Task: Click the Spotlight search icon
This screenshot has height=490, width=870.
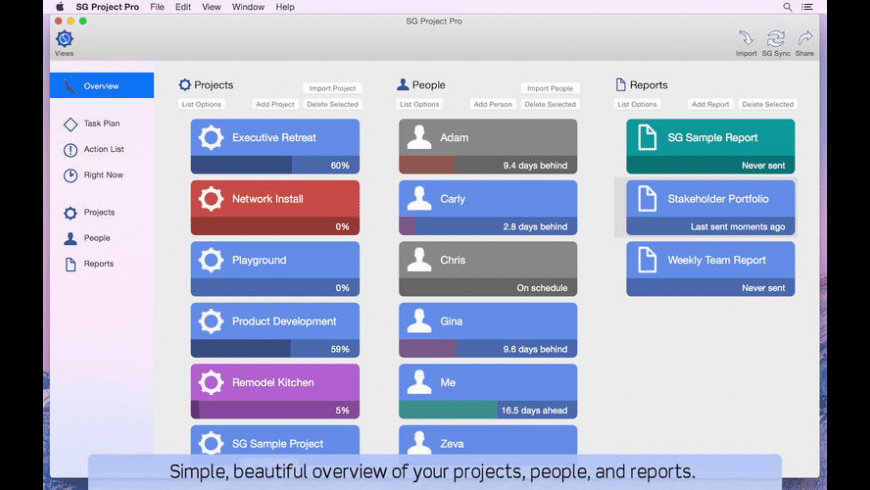Action: click(787, 7)
